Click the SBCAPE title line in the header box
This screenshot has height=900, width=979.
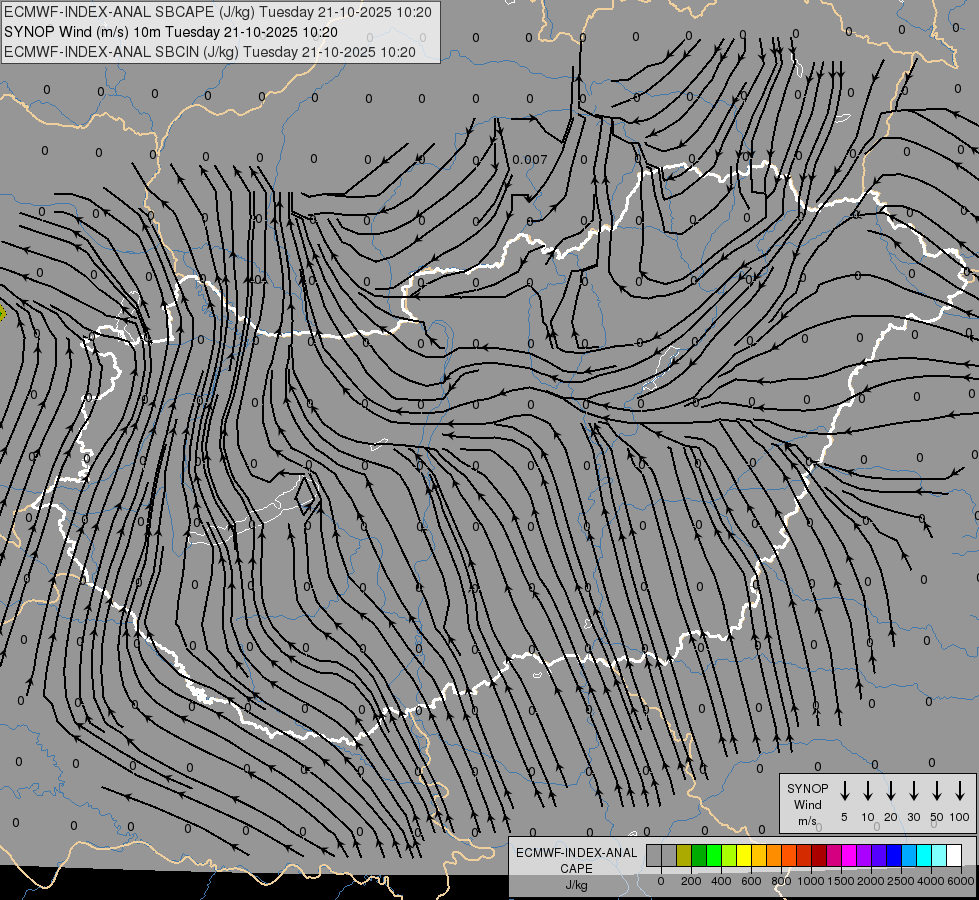tap(218, 12)
